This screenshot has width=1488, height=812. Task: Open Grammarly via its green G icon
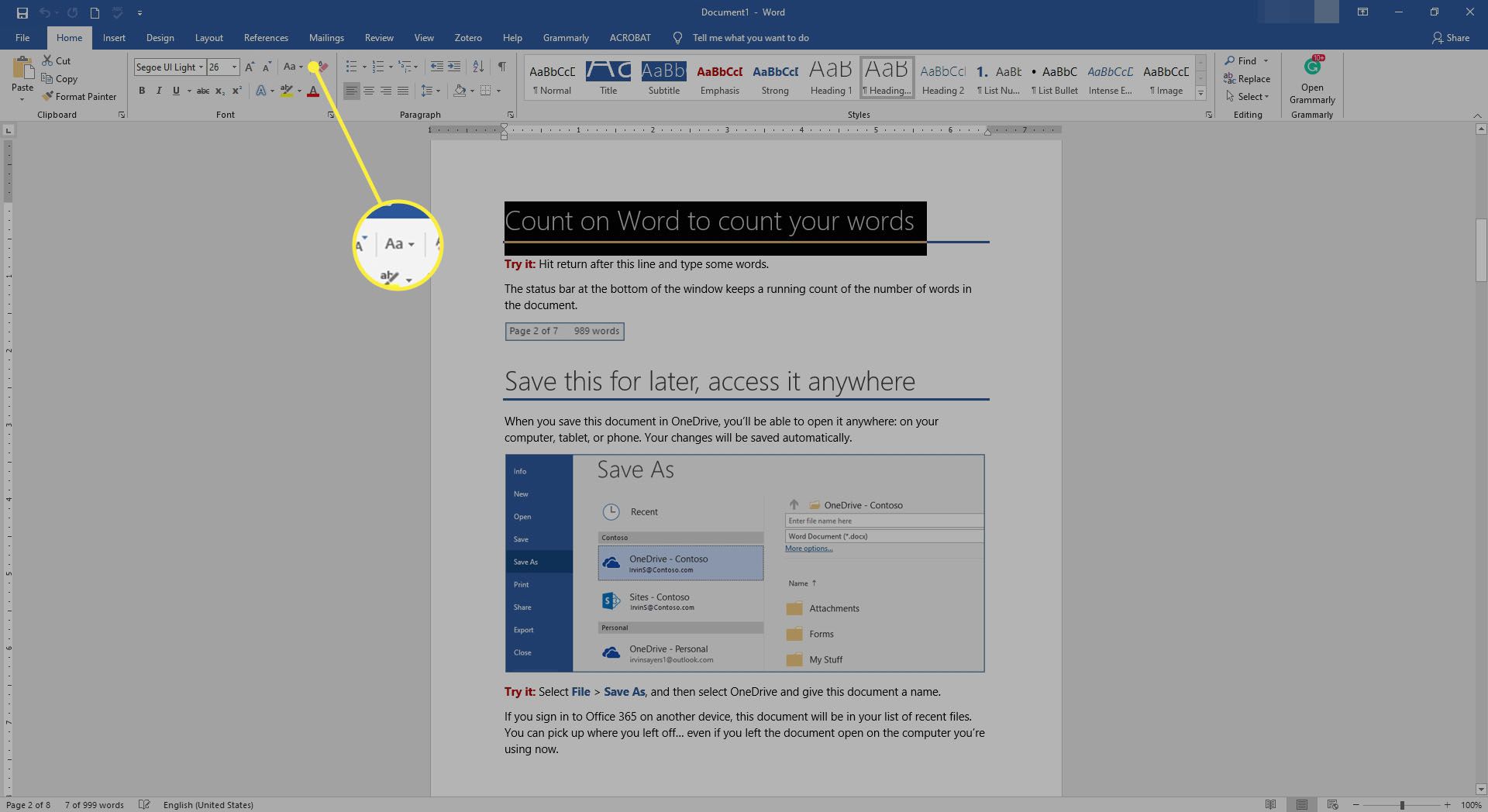pos(1312,67)
